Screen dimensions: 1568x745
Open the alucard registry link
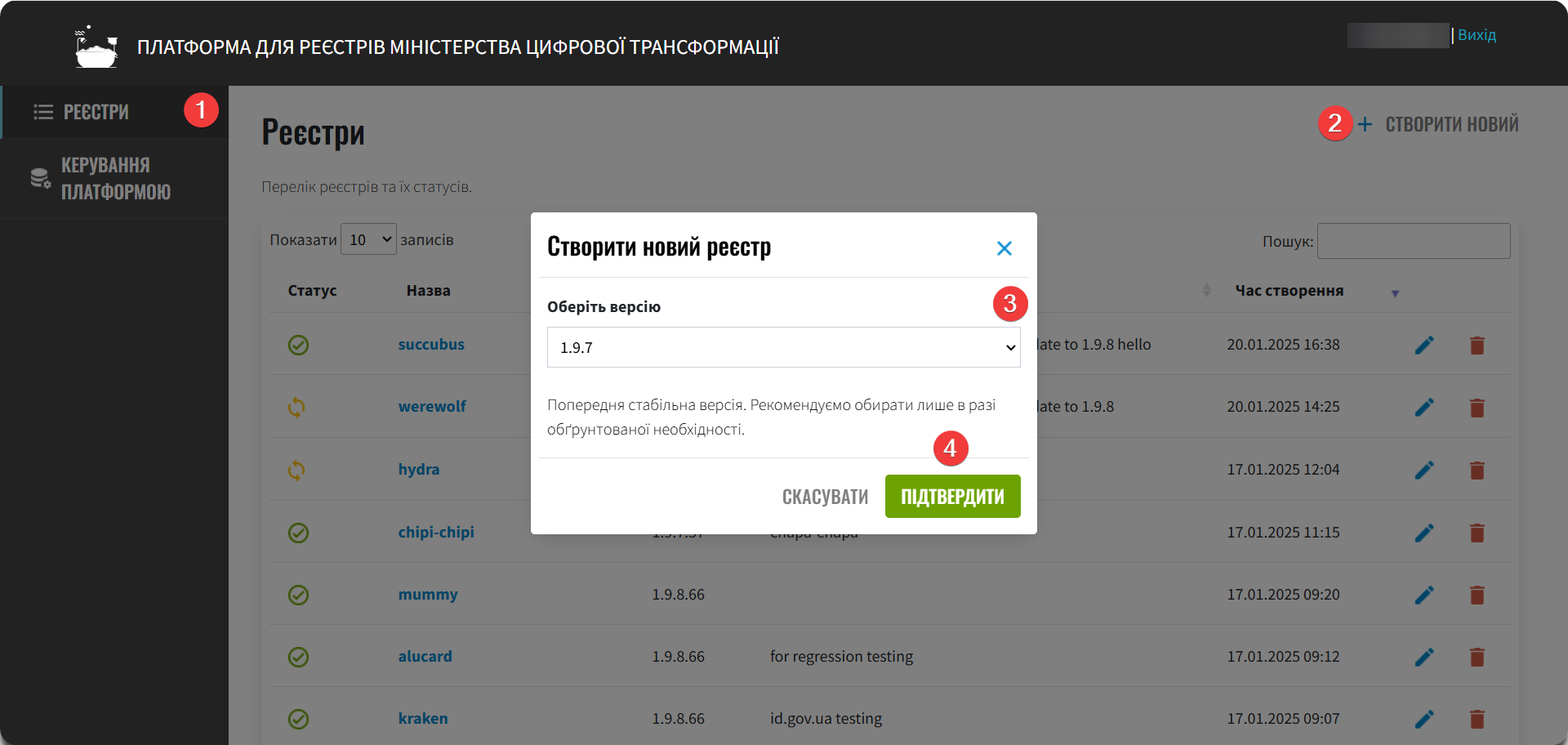pos(425,657)
